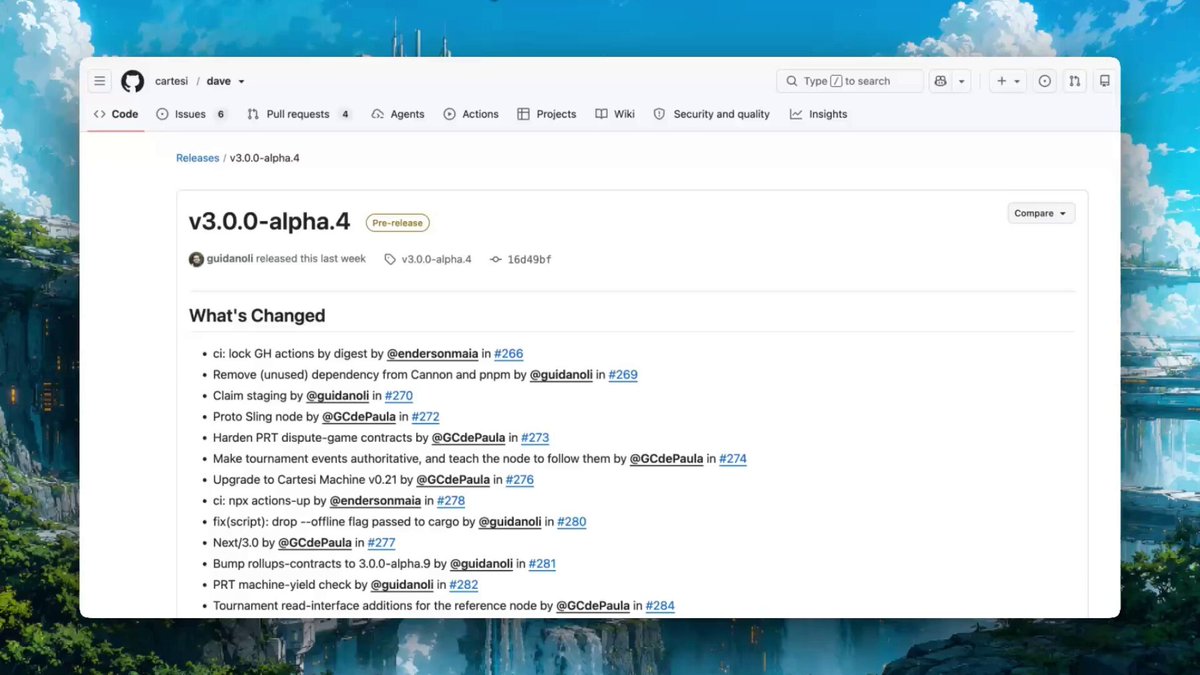Click @GCdePaula on Next/3.0 line
This screenshot has height=675, width=1200.
(315, 543)
